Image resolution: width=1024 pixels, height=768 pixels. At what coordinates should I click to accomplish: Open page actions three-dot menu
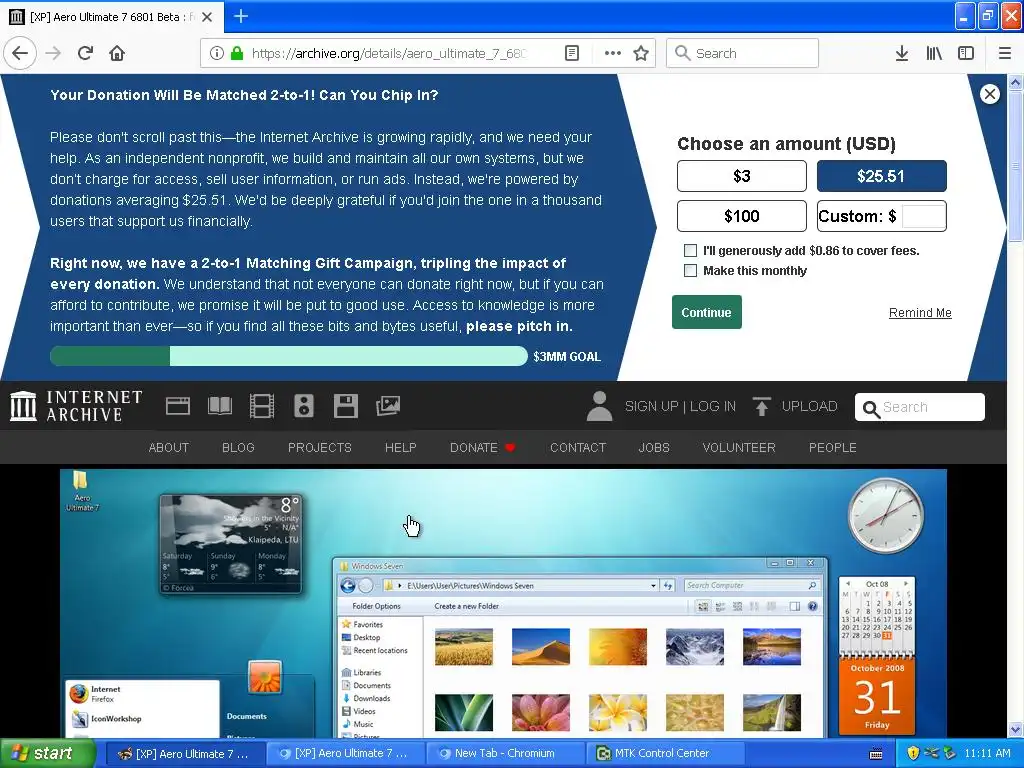click(613, 53)
